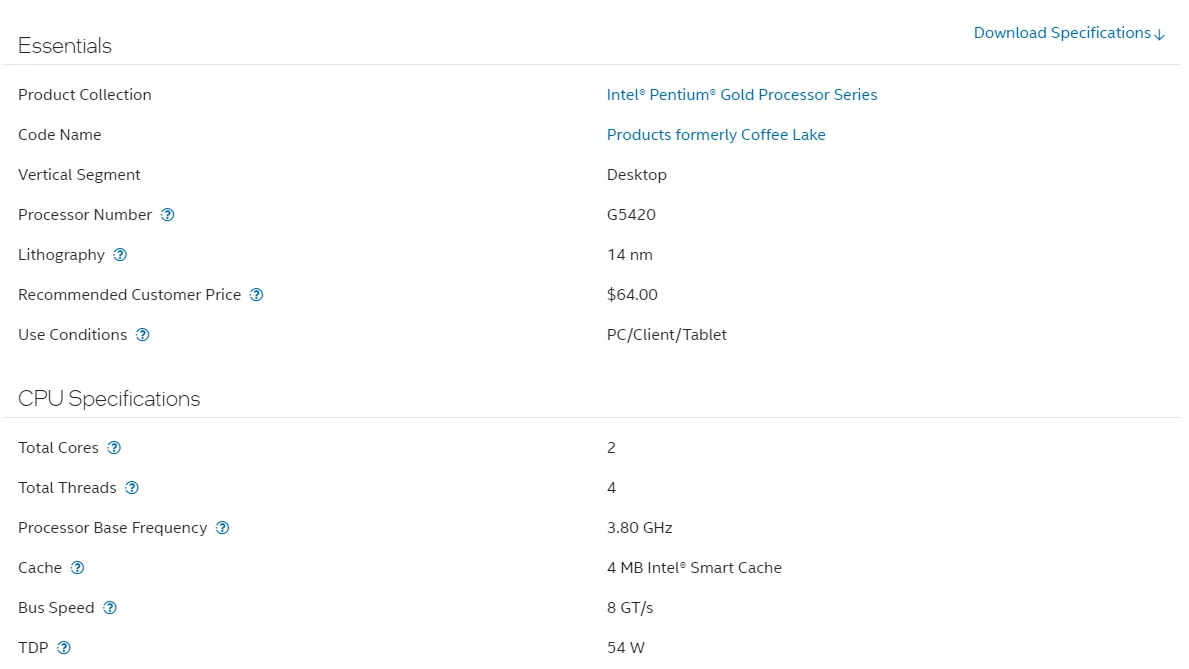Click help icon next to Processor Number
The width and height of the screenshot is (1189, 669).
pos(168,215)
